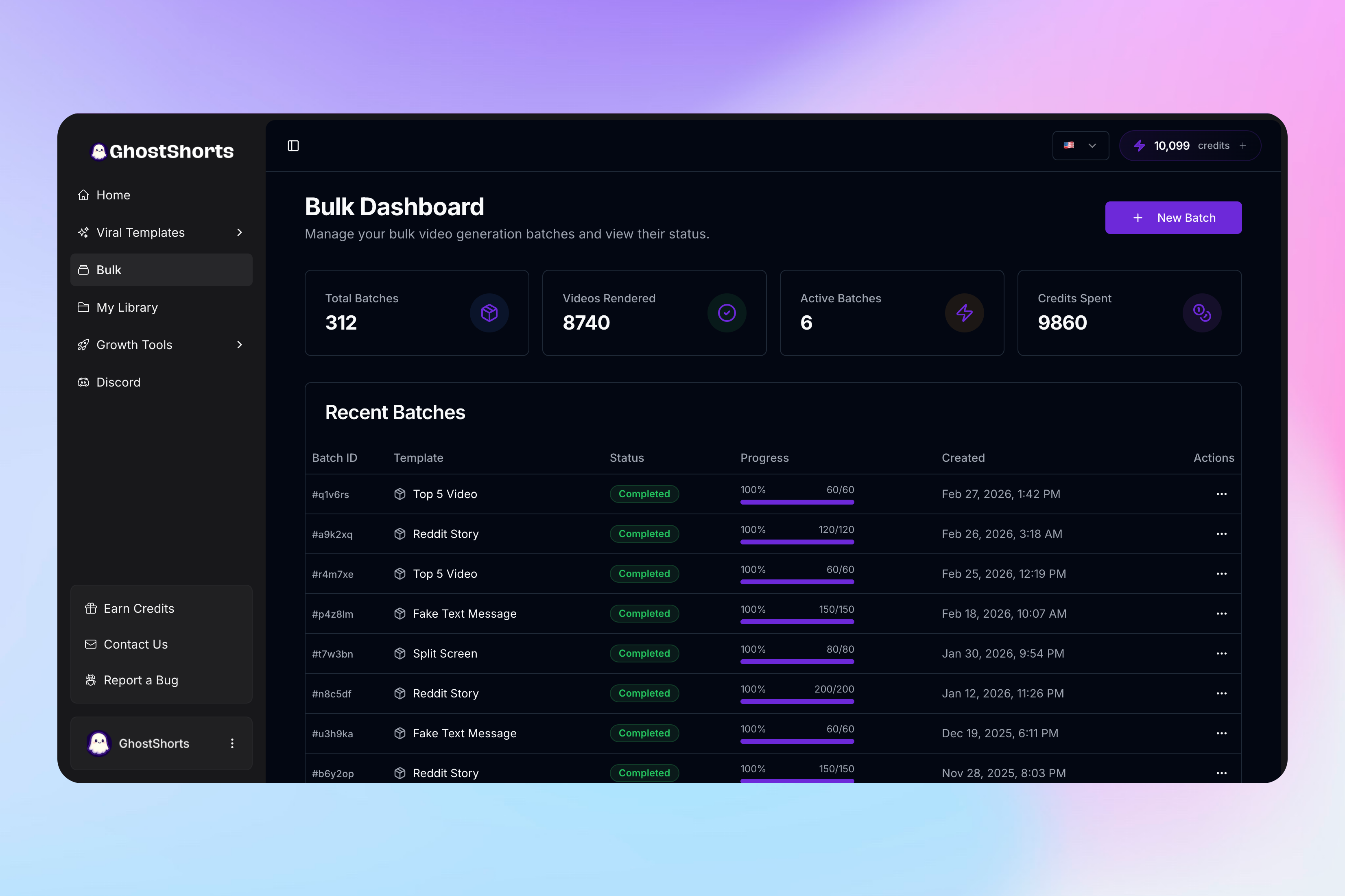Click progress bar of batch #a9k2xq
This screenshot has height=896, width=1345.
point(797,542)
